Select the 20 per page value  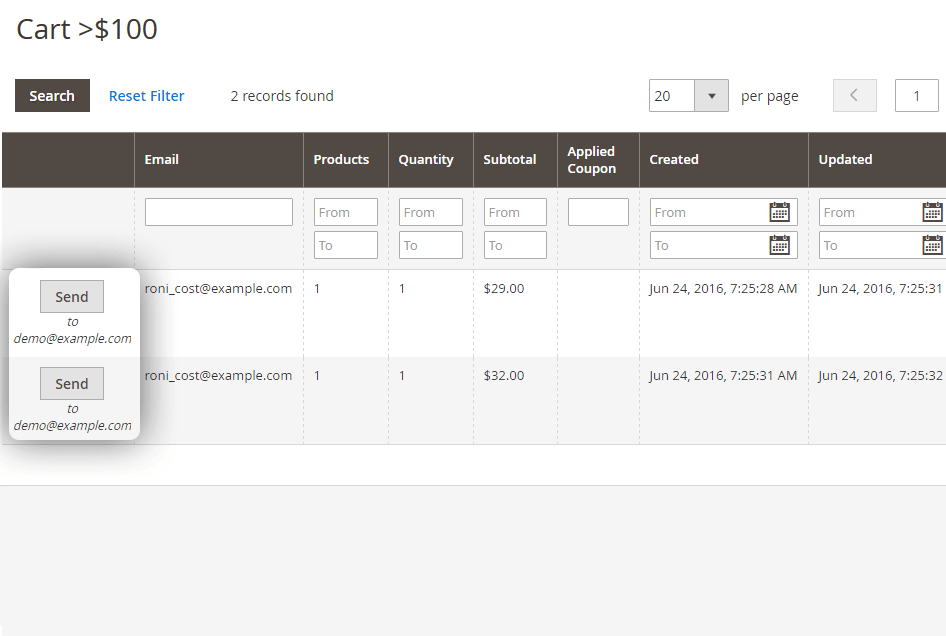671,95
